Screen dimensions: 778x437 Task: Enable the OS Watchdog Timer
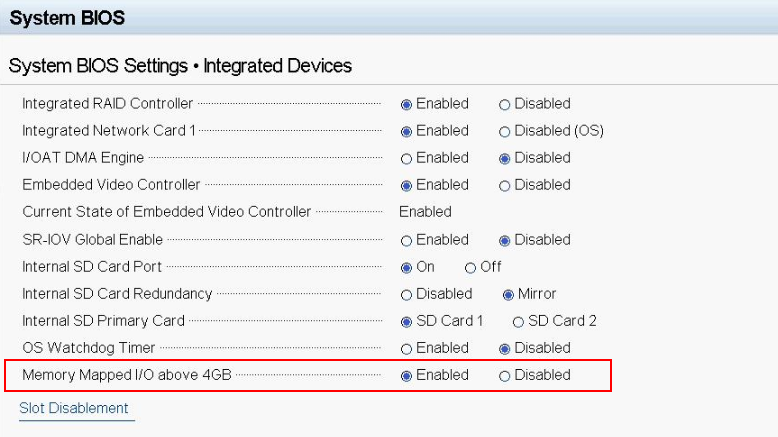pyautogui.click(x=406, y=348)
